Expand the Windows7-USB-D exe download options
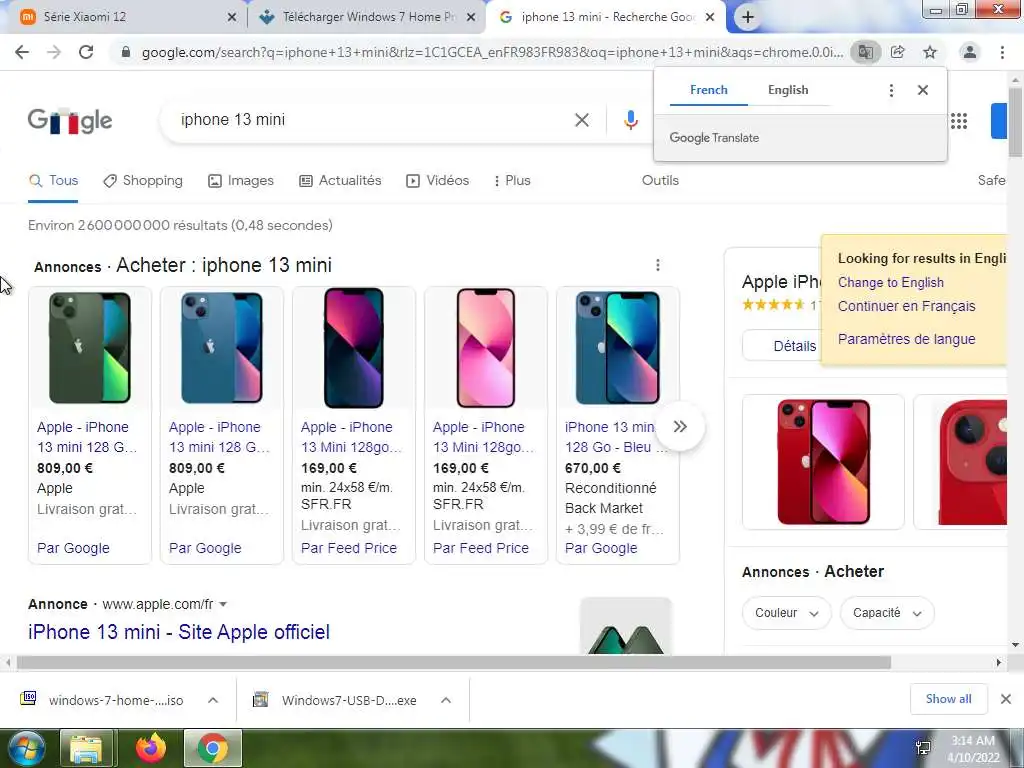Screen dimensions: 1024x768 (446, 700)
